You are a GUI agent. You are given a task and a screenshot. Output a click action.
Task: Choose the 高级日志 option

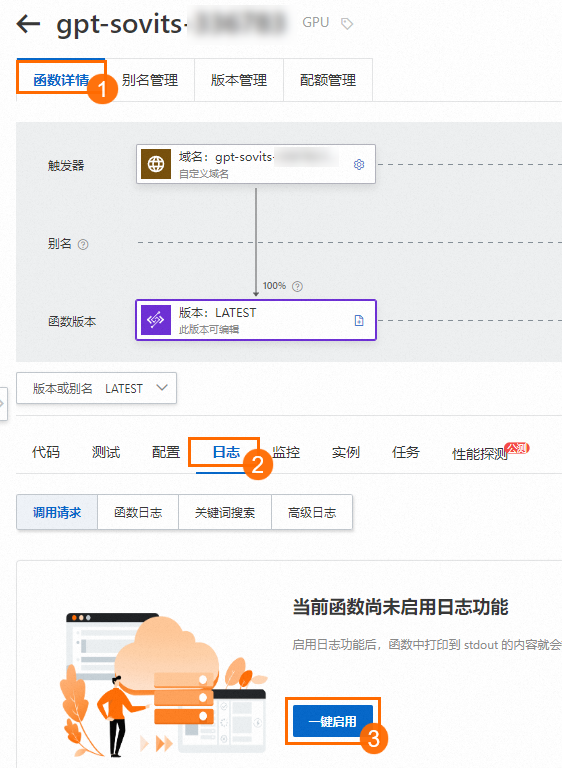coord(312,513)
